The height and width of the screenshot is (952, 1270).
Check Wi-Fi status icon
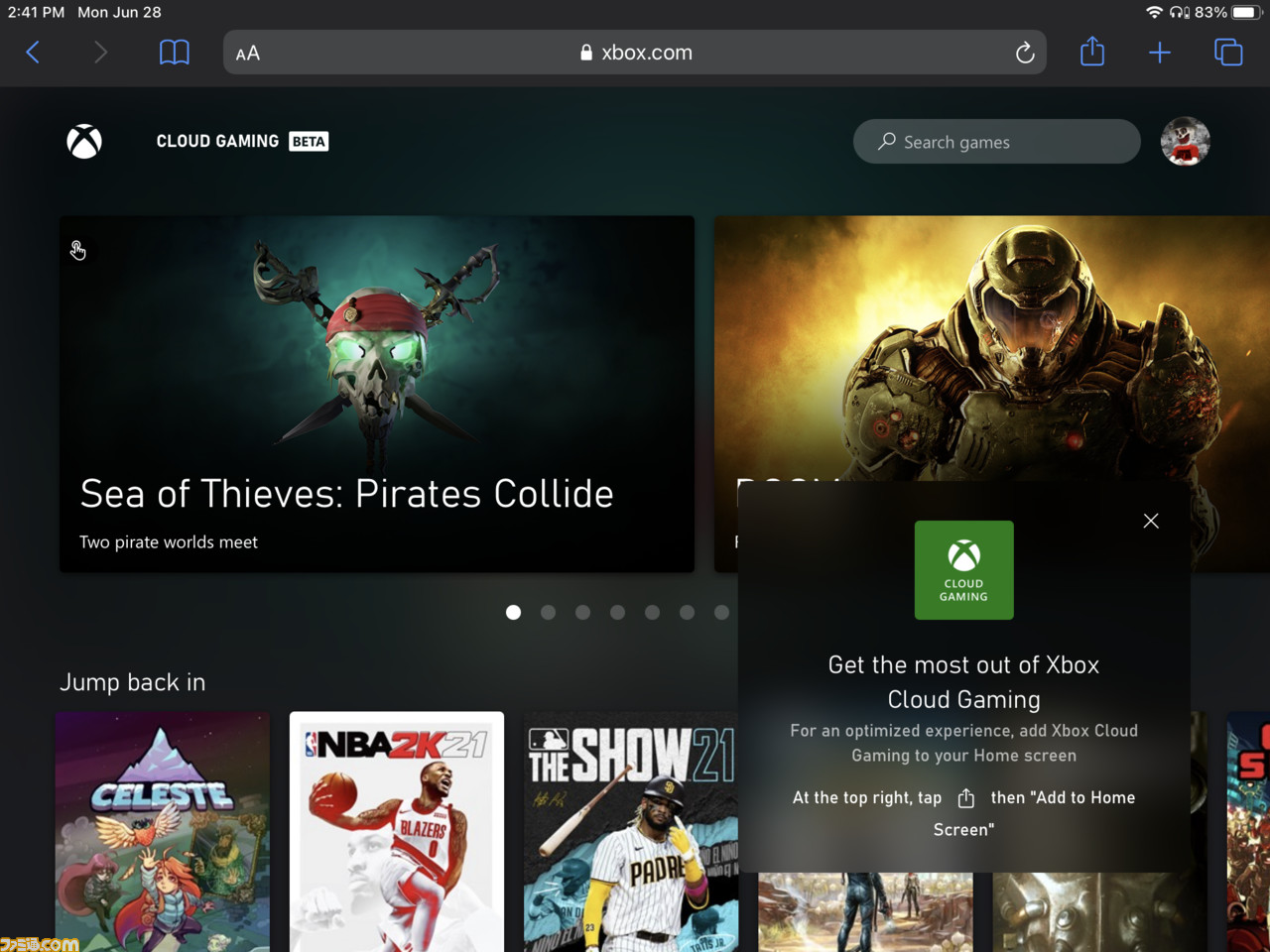tap(1154, 12)
